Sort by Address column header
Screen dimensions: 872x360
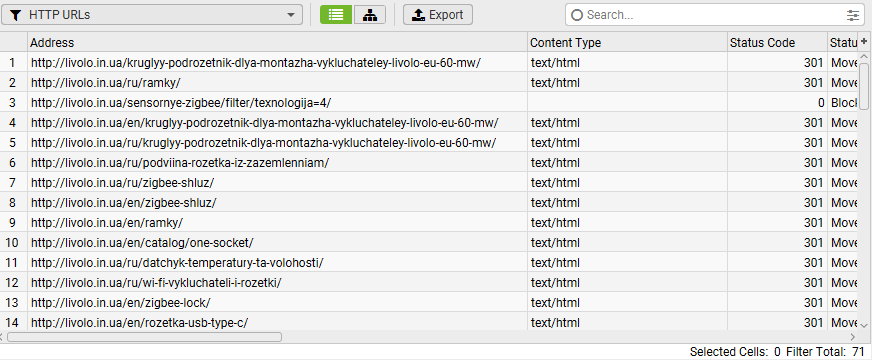pyautogui.click(x=278, y=43)
